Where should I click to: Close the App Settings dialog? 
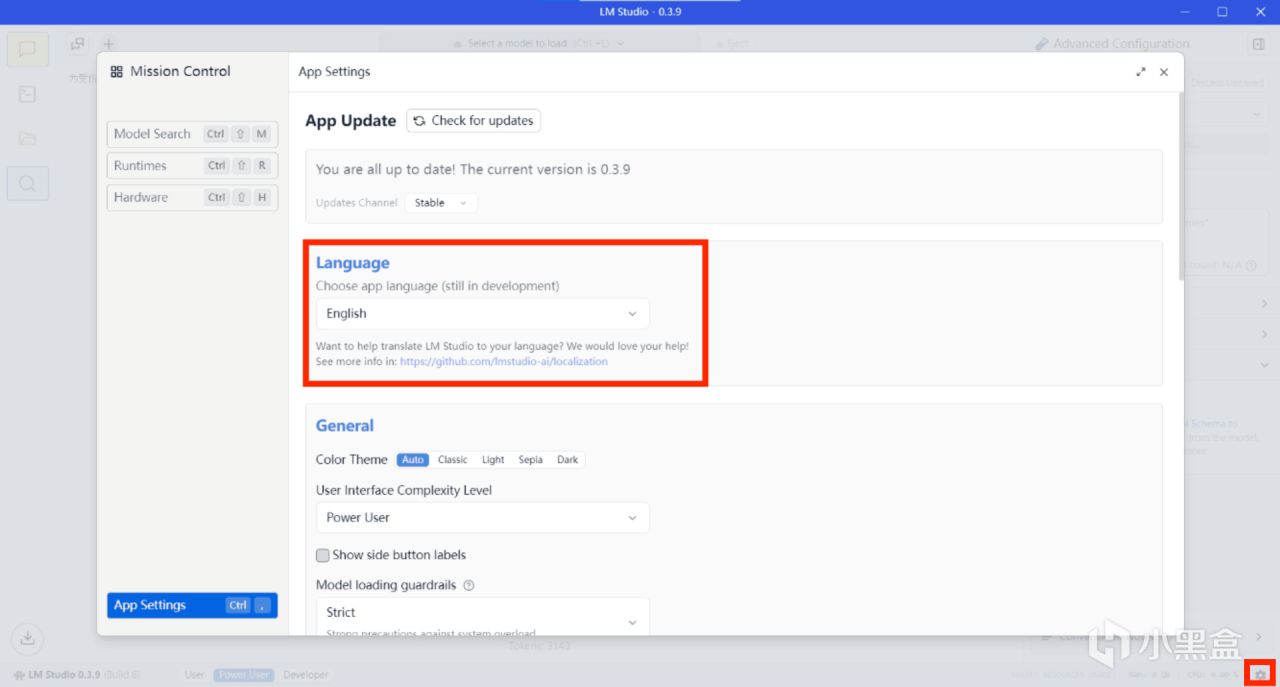pyautogui.click(x=1164, y=72)
